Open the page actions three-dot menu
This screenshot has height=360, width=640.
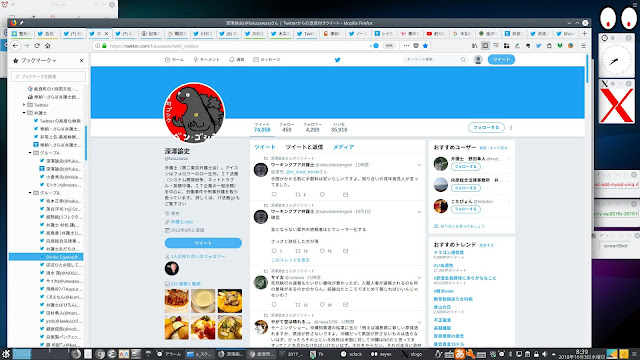click(406, 46)
